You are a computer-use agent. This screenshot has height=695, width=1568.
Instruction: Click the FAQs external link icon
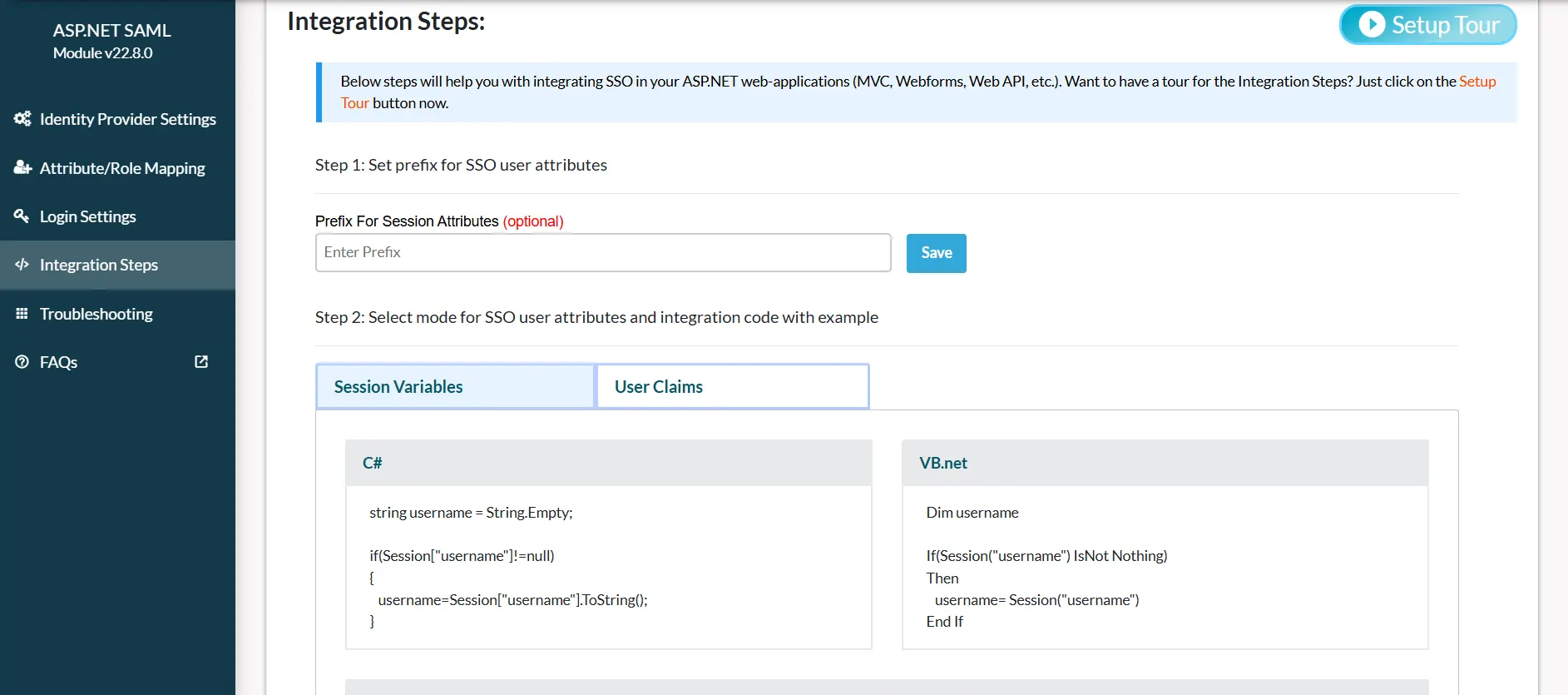[x=201, y=361]
